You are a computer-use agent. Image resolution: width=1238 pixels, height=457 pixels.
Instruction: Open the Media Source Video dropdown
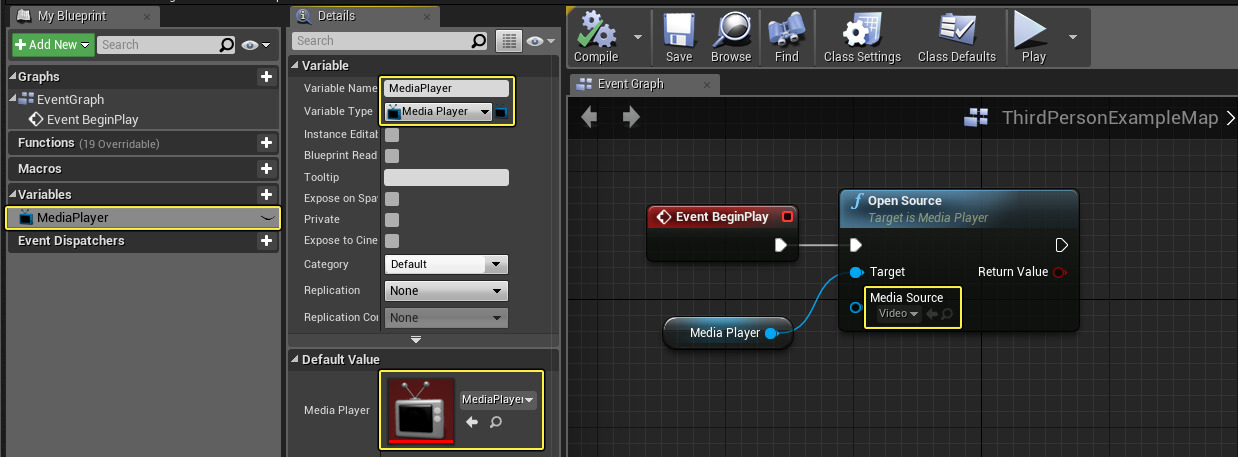coord(898,314)
